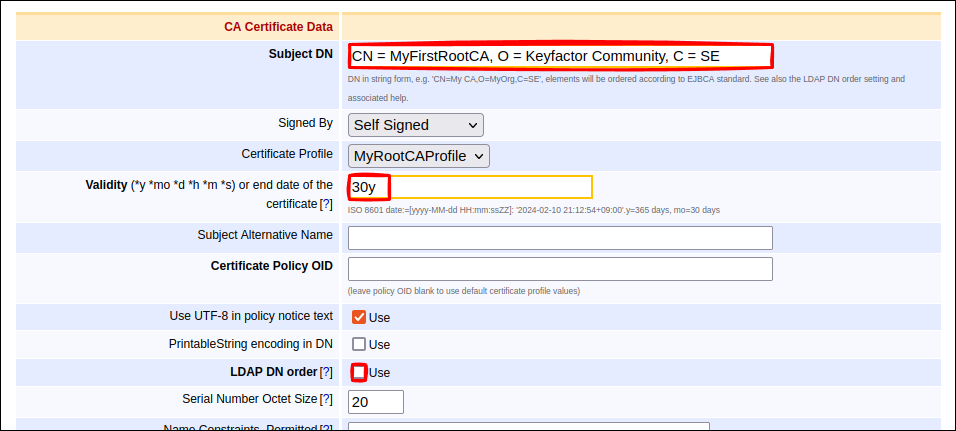Click the CA Certificate Data section header
The image size is (956, 431).
click(x=278, y=27)
